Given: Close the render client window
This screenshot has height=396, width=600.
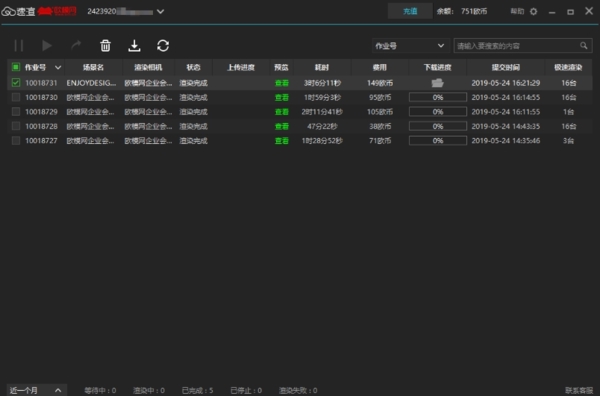Looking at the screenshot, I should pos(589,11).
